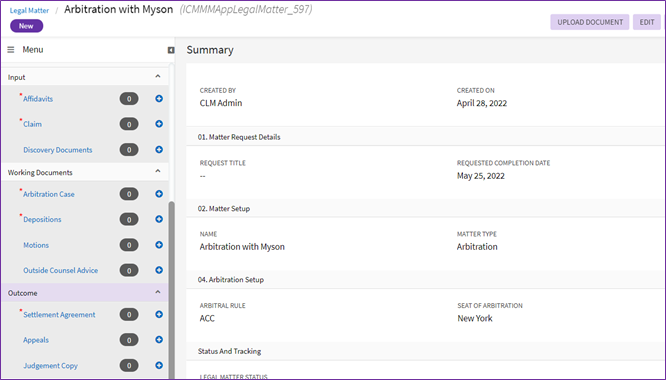Click the Upload Document button
This screenshot has width=666, height=380.
[590, 22]
